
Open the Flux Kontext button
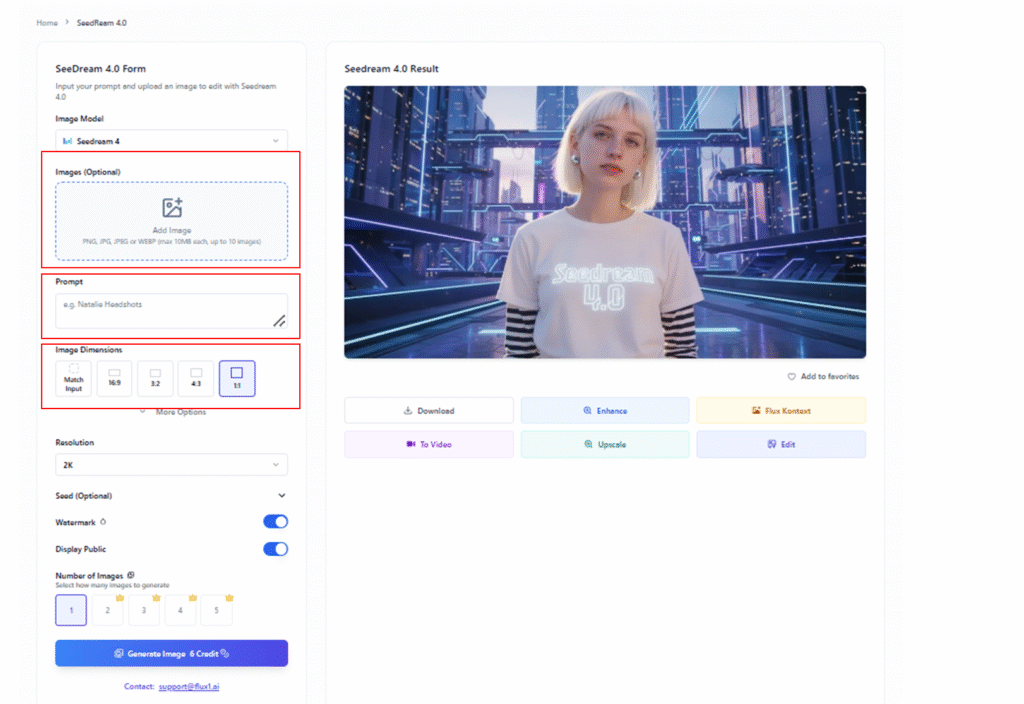[781, 411]
